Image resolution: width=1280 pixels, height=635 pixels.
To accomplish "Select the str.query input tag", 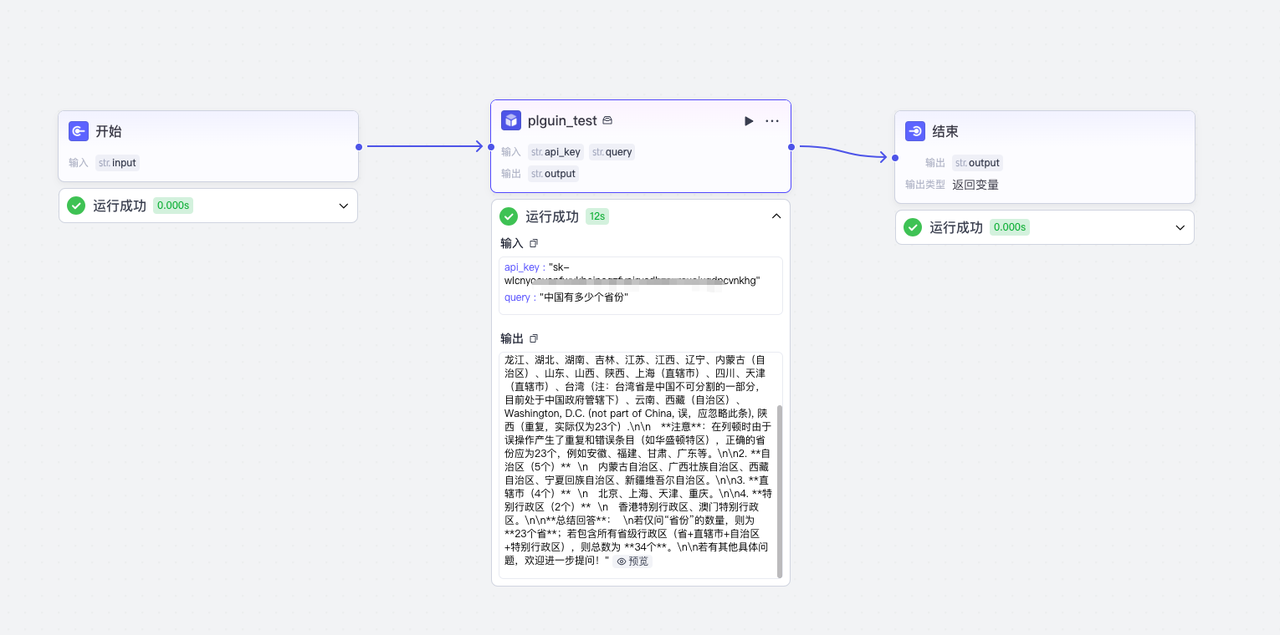I will (612, 152).
